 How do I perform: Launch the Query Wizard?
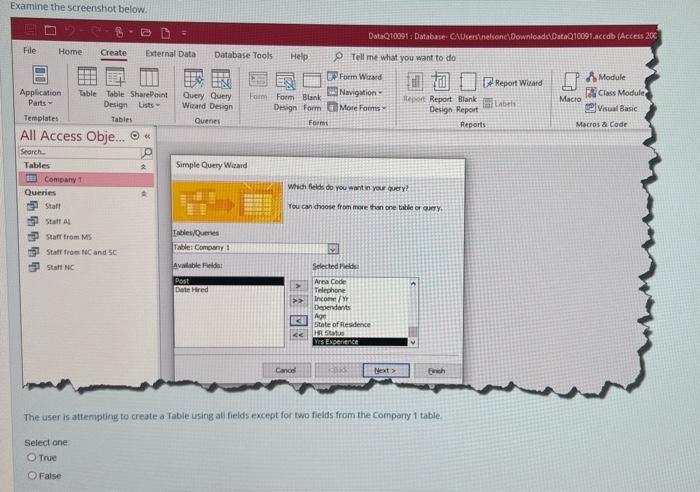pyautogui.click(x=193, y=89)
